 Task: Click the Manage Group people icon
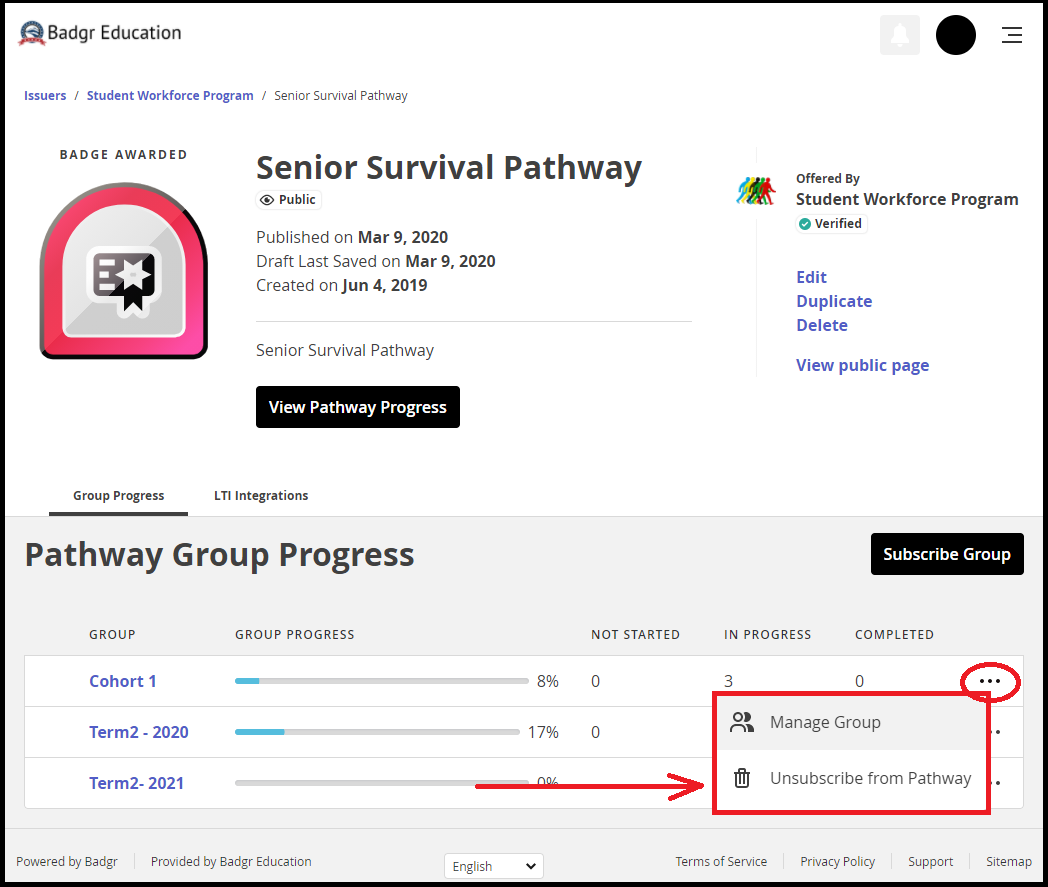point(742,723)
